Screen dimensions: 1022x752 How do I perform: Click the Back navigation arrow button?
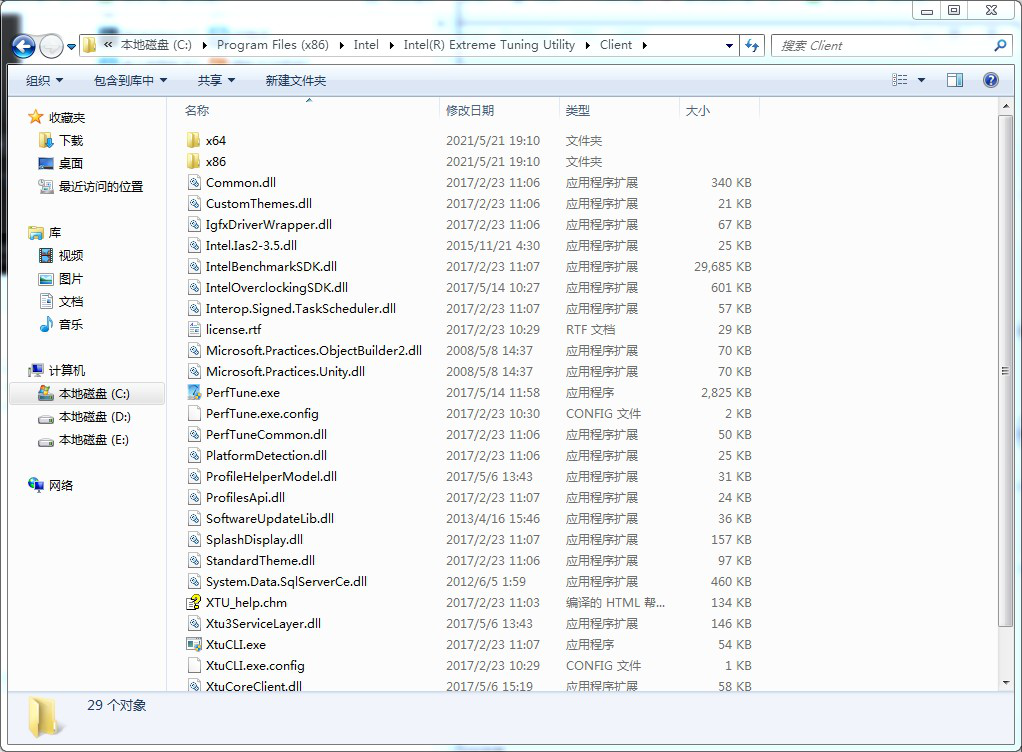pyautogui.click(x=23, y=46)
